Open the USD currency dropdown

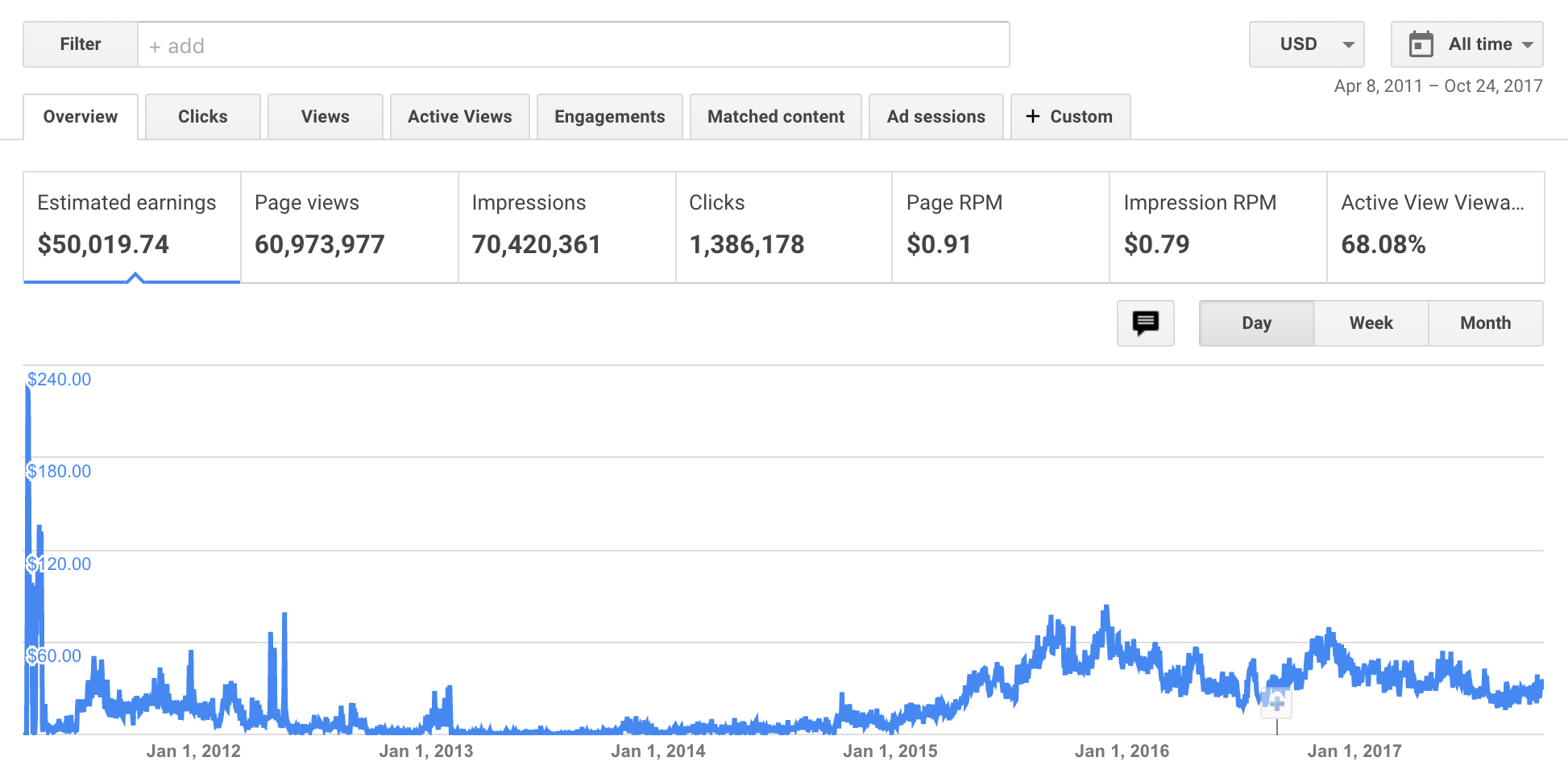pos(1306,44)
